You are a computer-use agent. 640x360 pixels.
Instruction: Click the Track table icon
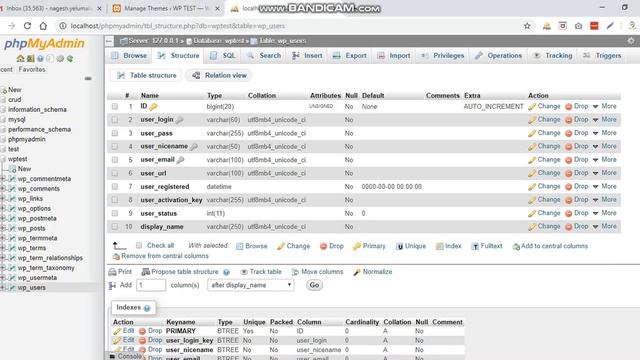(244, 272)
